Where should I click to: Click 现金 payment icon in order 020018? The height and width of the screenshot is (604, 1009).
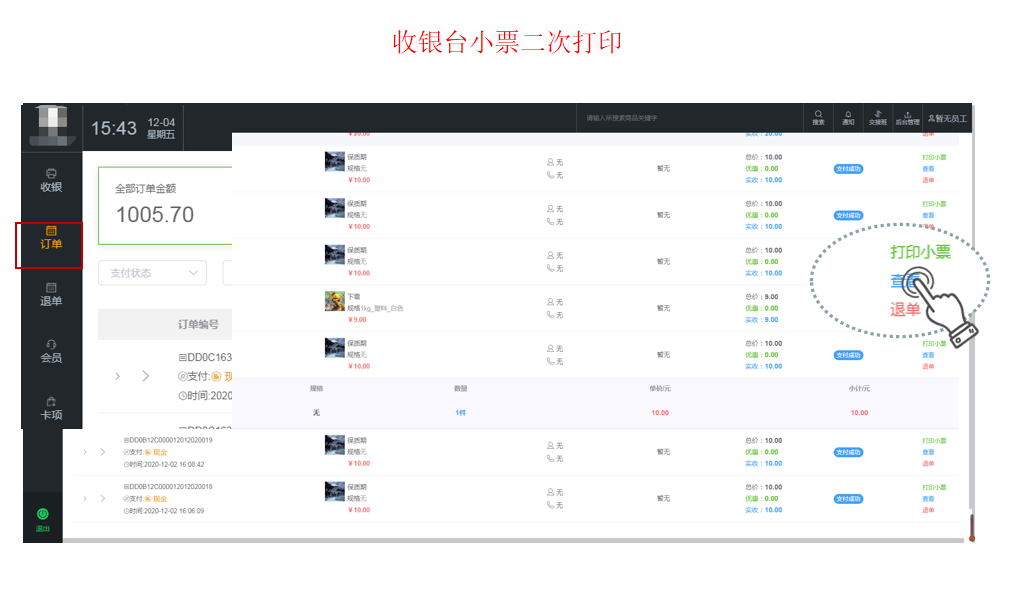pos(148,499)
